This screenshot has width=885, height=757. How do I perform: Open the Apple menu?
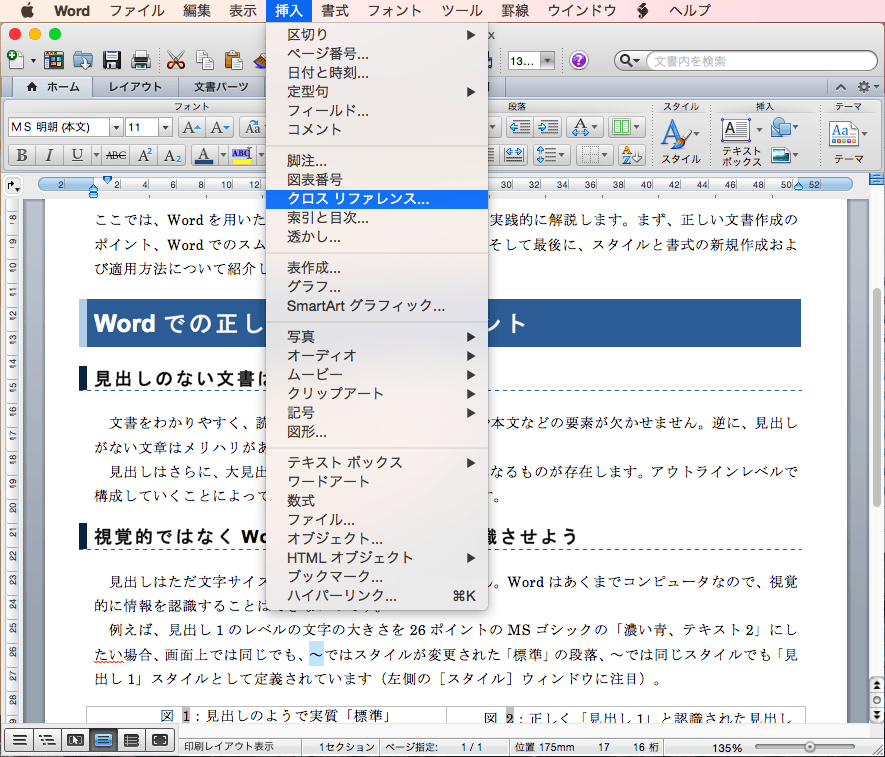coord(27,11)
